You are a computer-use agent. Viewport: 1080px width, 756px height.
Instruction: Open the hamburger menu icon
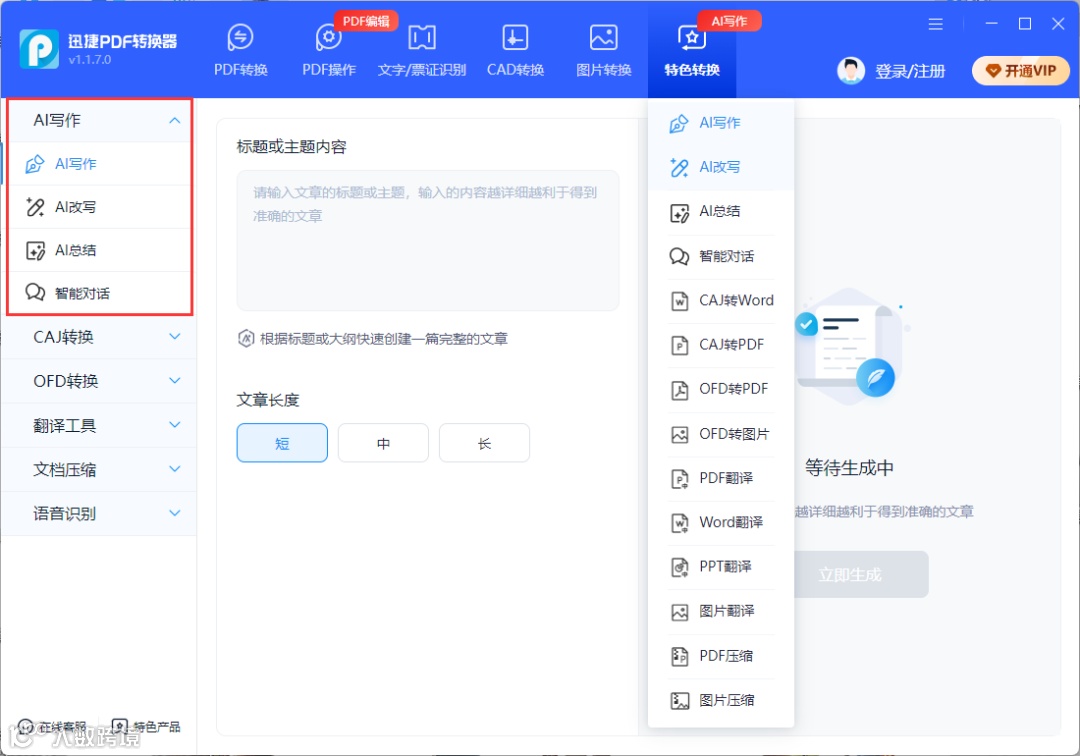(x=935, y=24)
